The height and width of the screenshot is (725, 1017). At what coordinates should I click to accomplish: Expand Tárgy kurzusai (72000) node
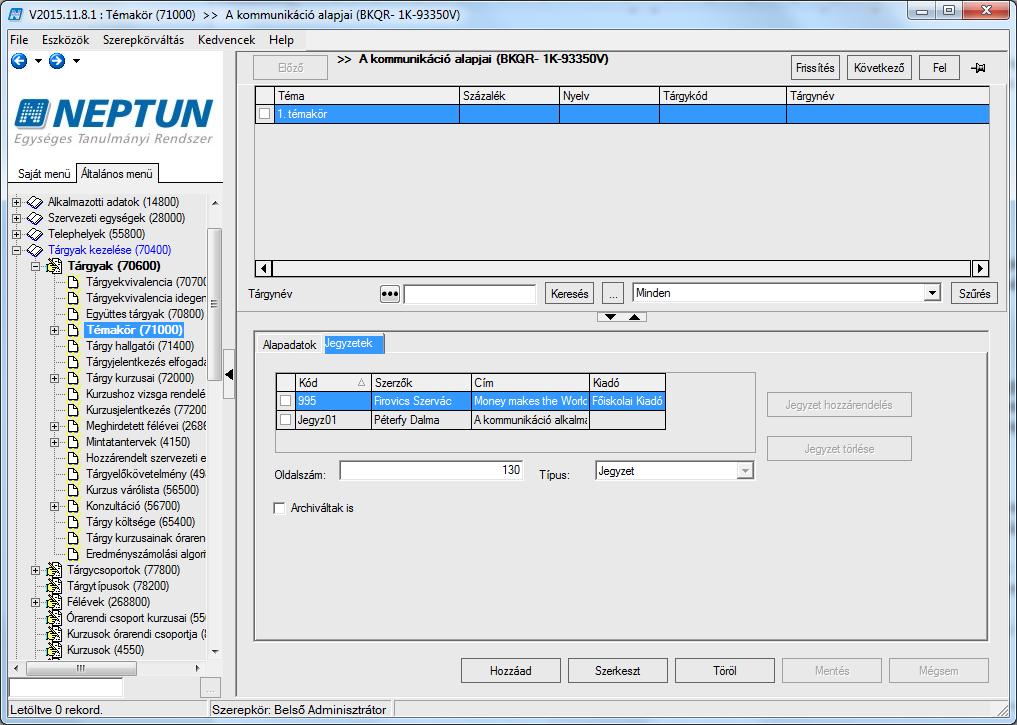tap(54, 379)
